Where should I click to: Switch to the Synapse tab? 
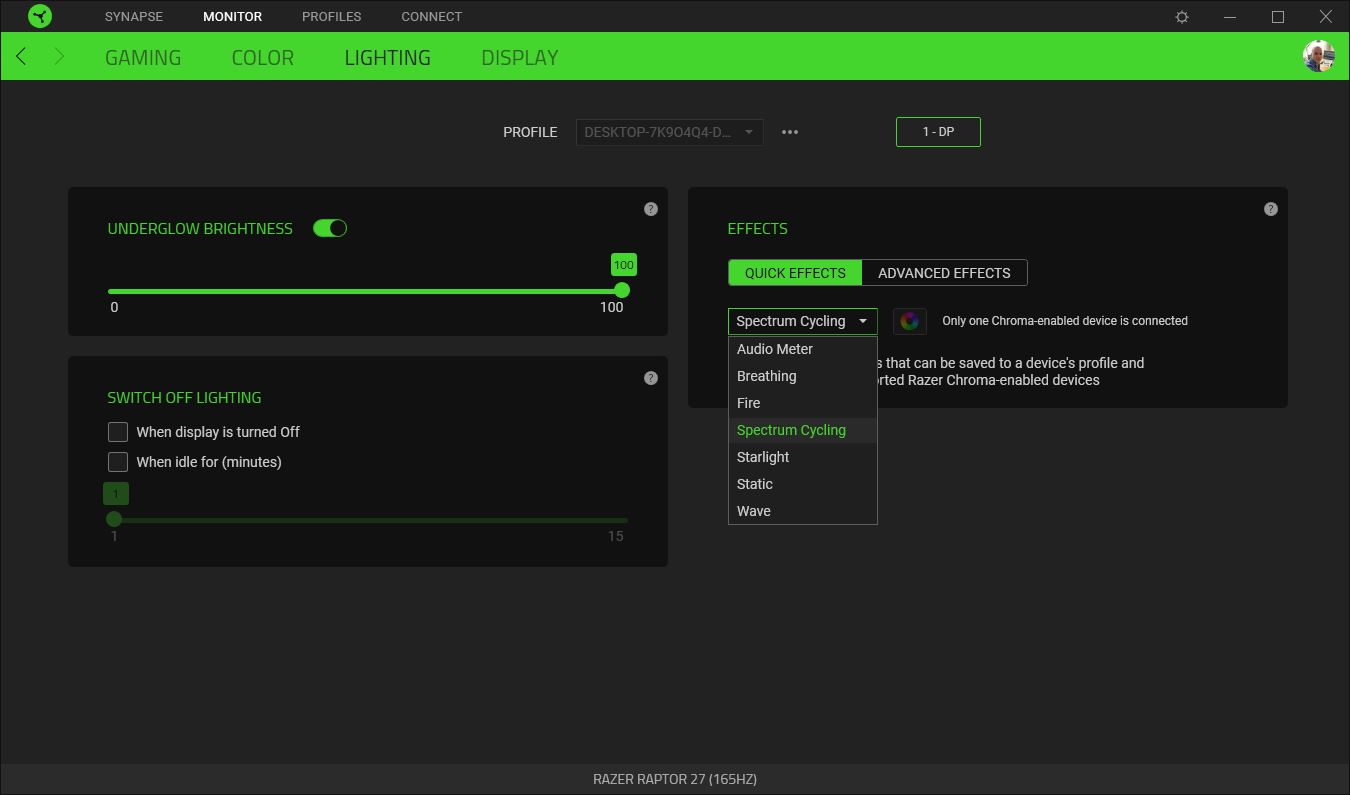(x=134, y=17)
